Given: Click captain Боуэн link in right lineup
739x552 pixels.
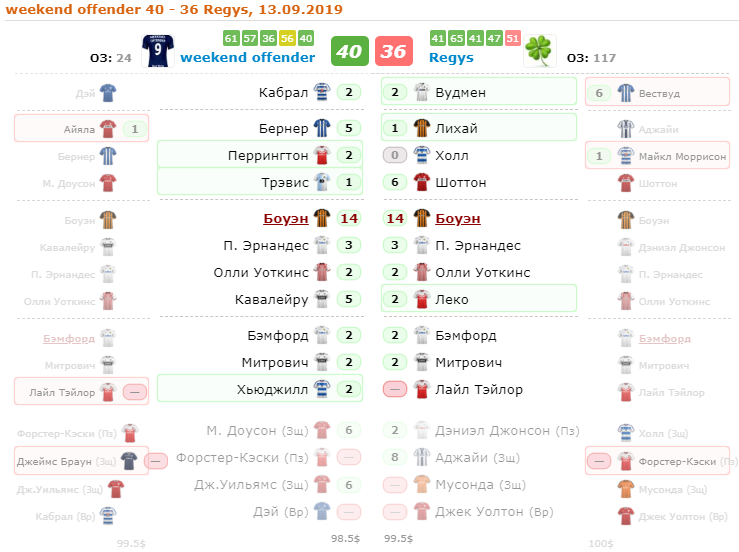Looking at the screenshot, I should coord(458,218).
